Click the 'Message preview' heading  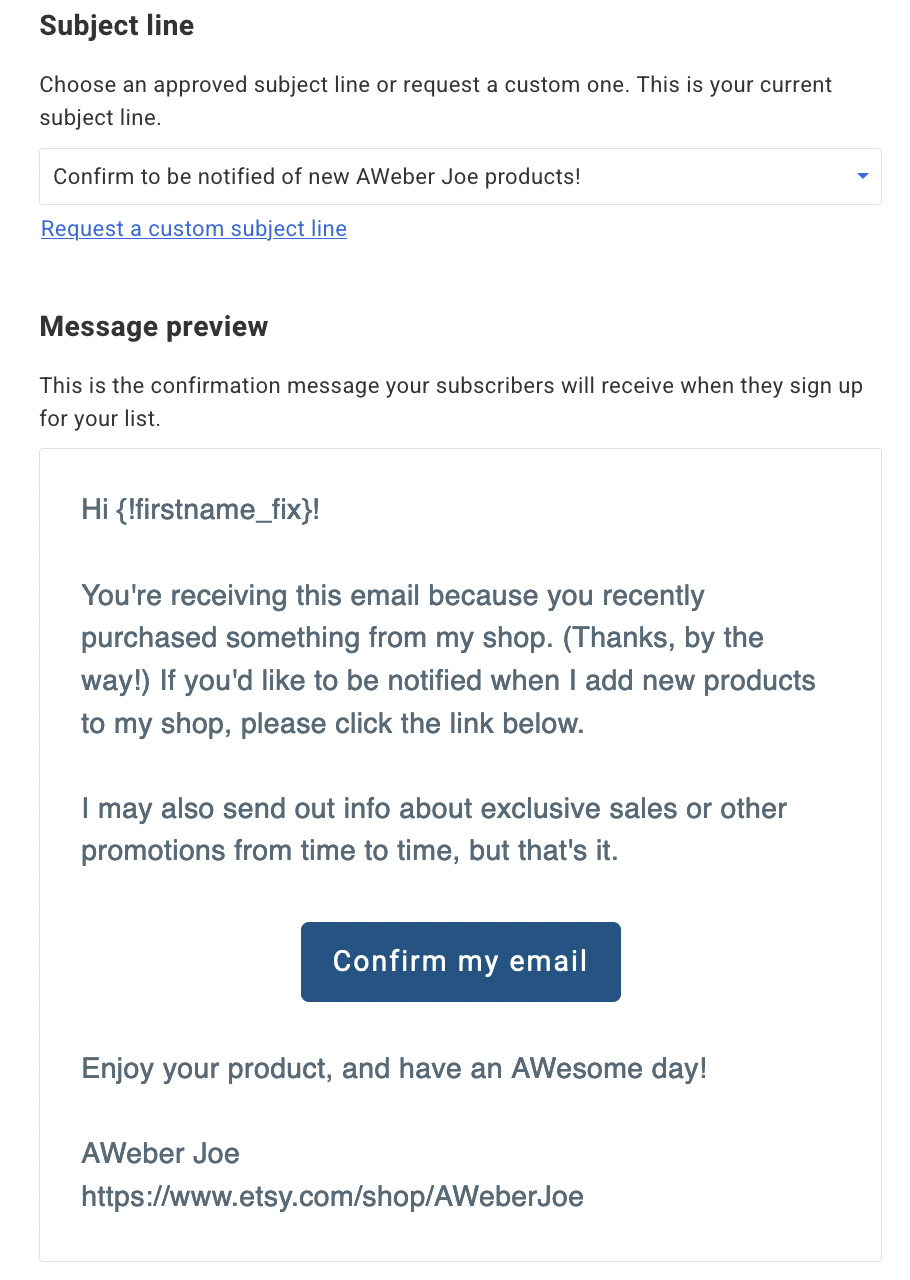tap(153, 325)
